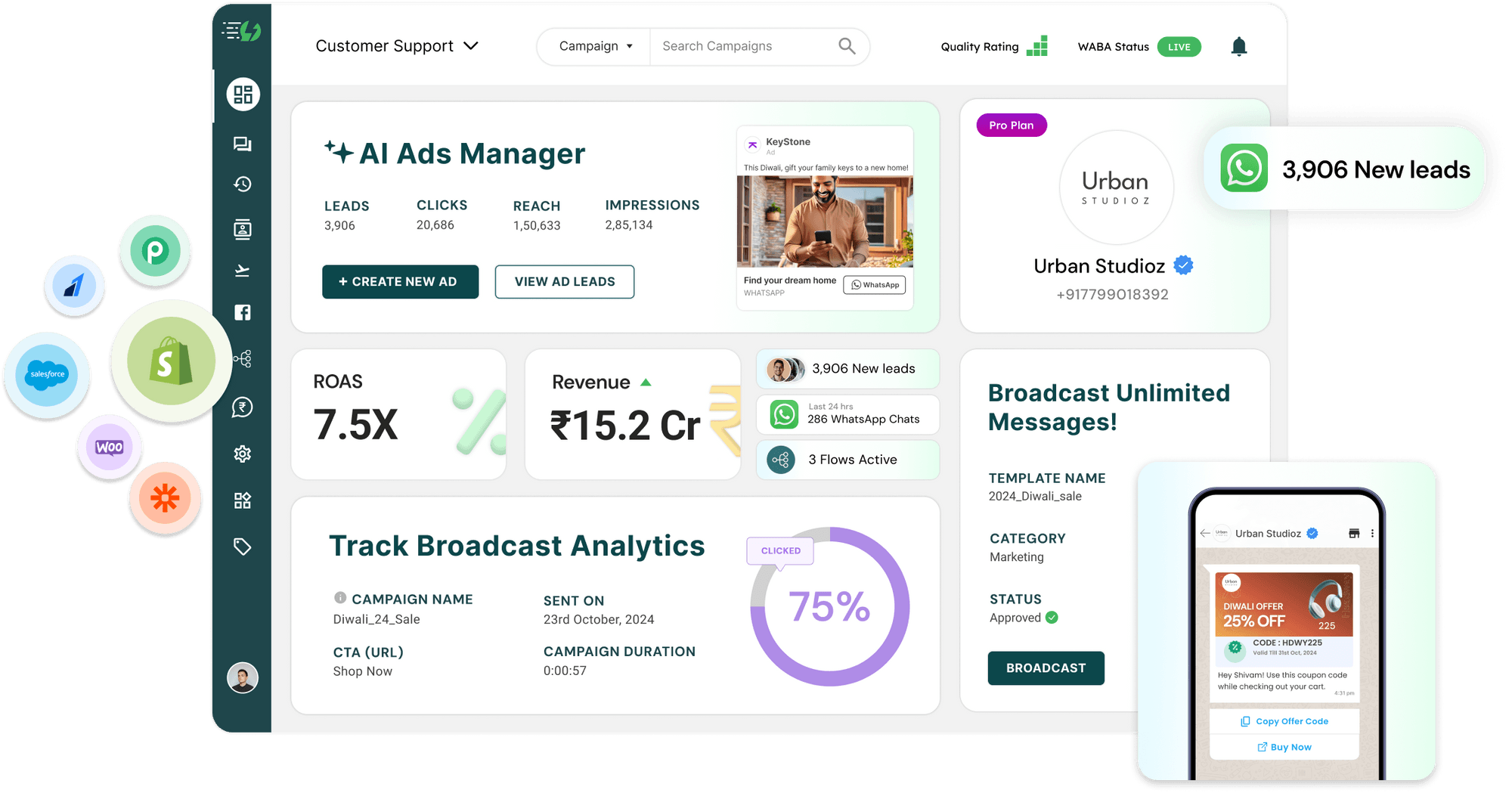Screen dimensions: 1512x793
Task: Open the contacts sidebar icon
Action: 243,229
